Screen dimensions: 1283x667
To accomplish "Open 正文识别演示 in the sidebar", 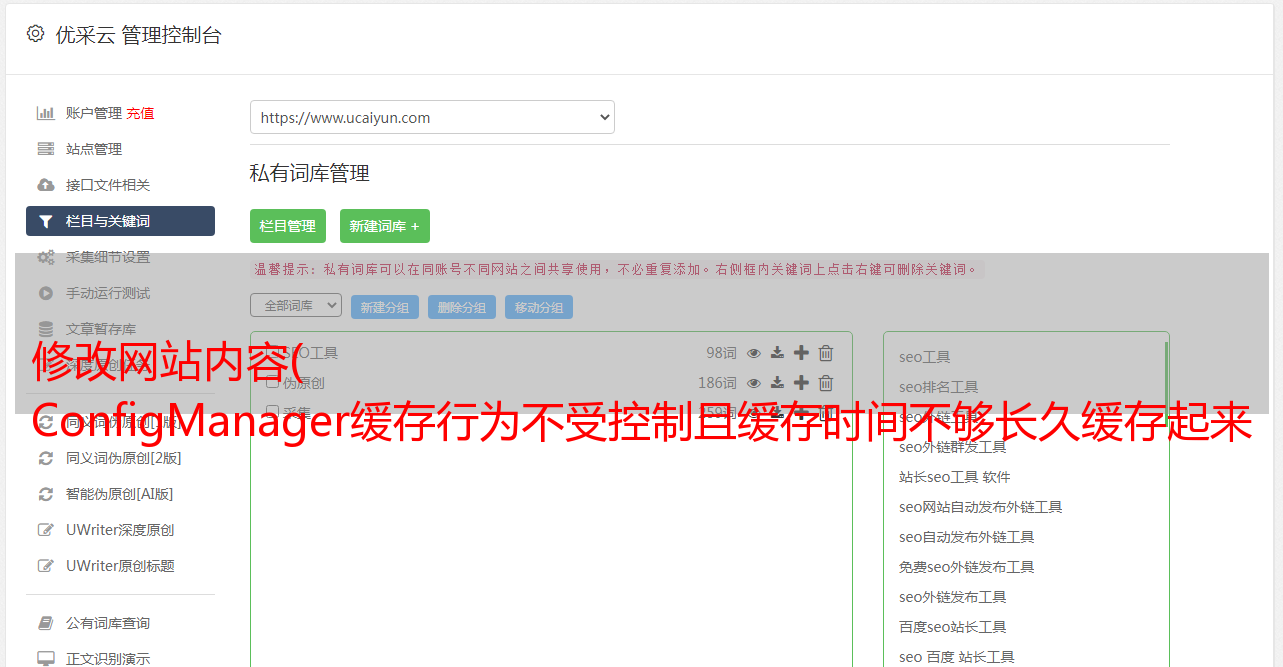I will 108,659.
